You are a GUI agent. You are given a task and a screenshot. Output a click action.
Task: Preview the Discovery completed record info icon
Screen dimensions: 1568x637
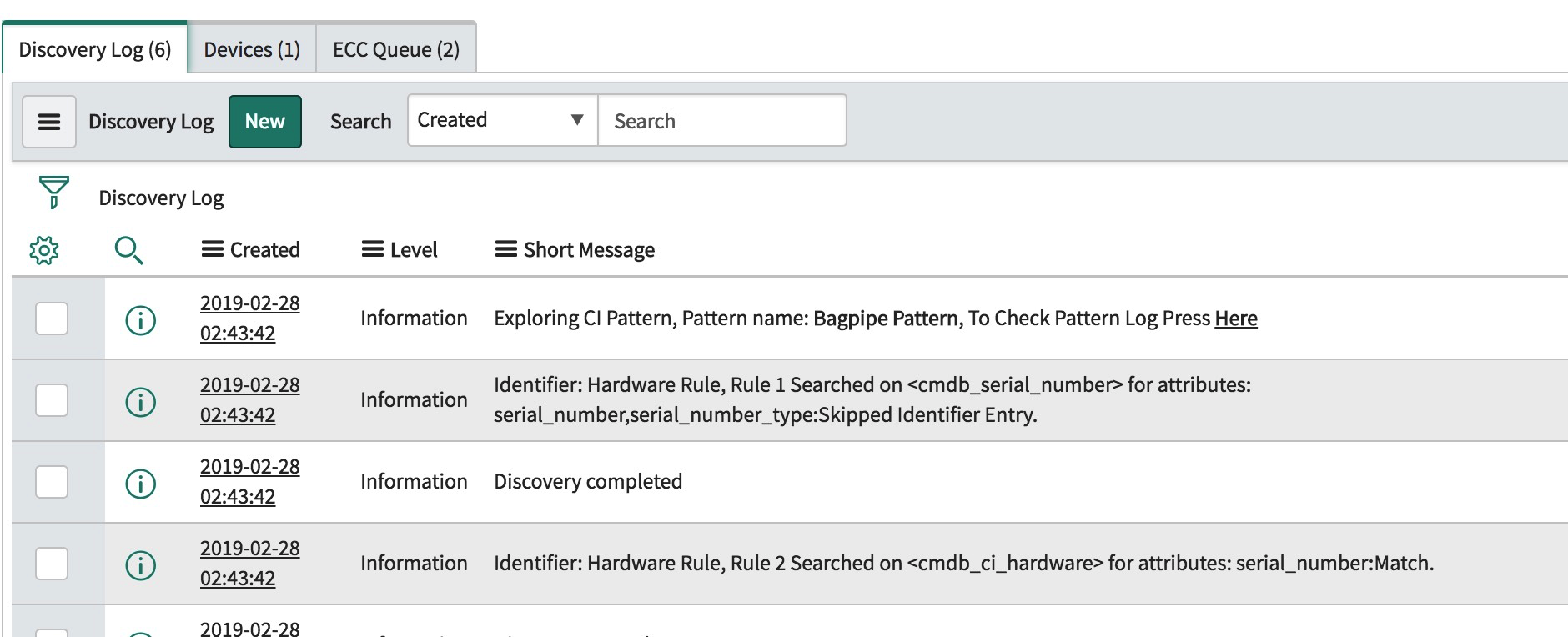pos(141,483)
